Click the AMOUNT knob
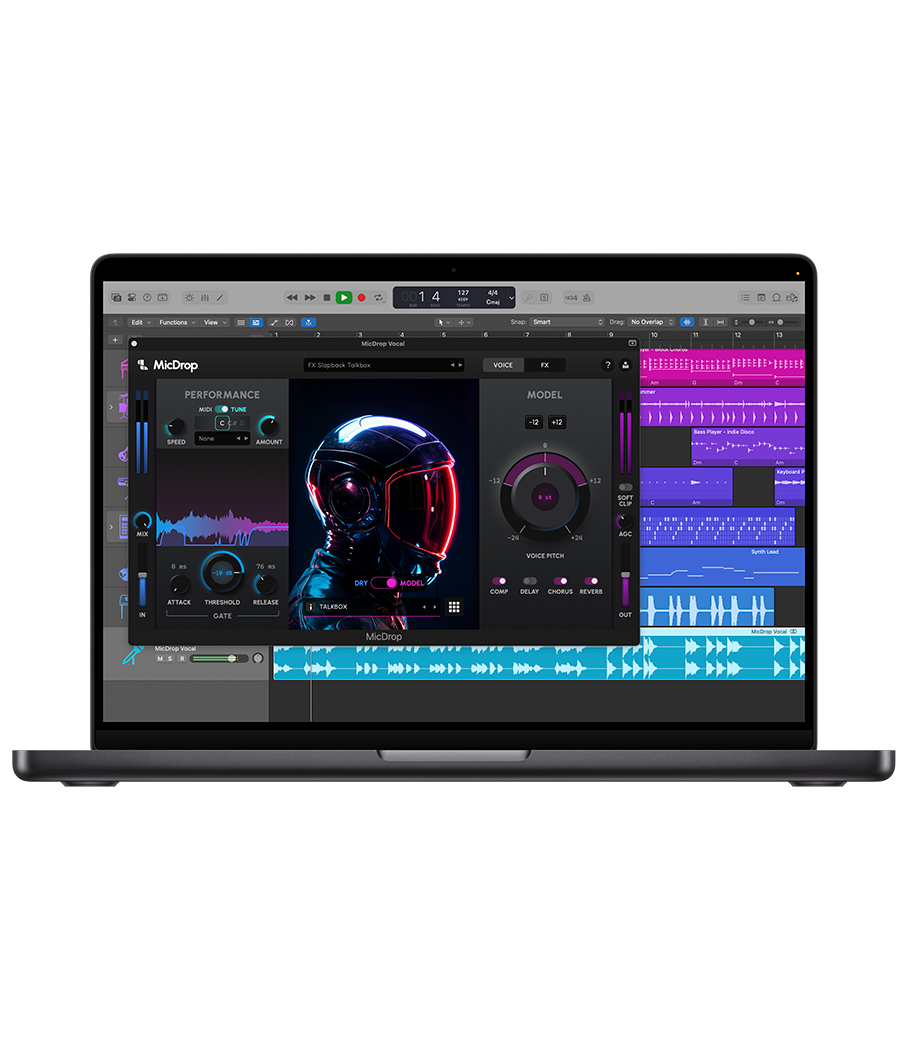Screen dimensions: 908x1040 coord(269,426)
